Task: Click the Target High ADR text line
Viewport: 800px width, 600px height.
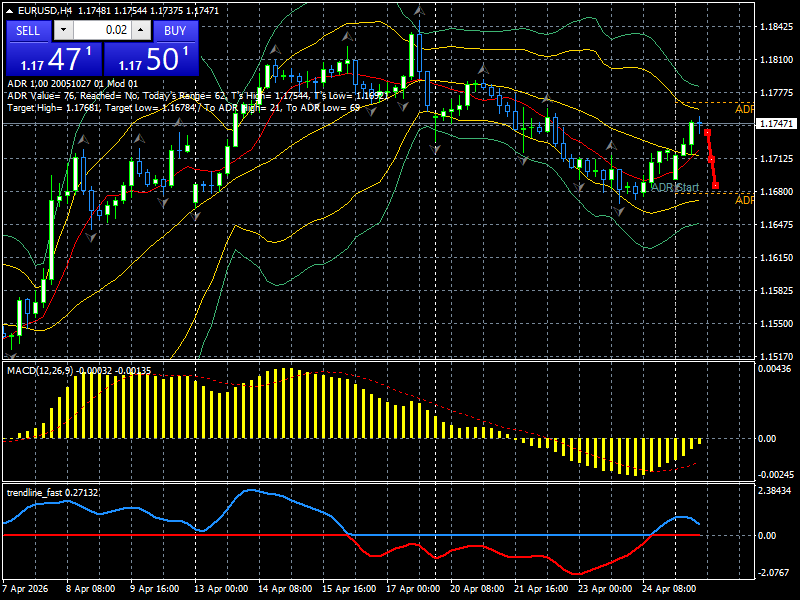Action: pyautogui.click(x=184, y=108)
